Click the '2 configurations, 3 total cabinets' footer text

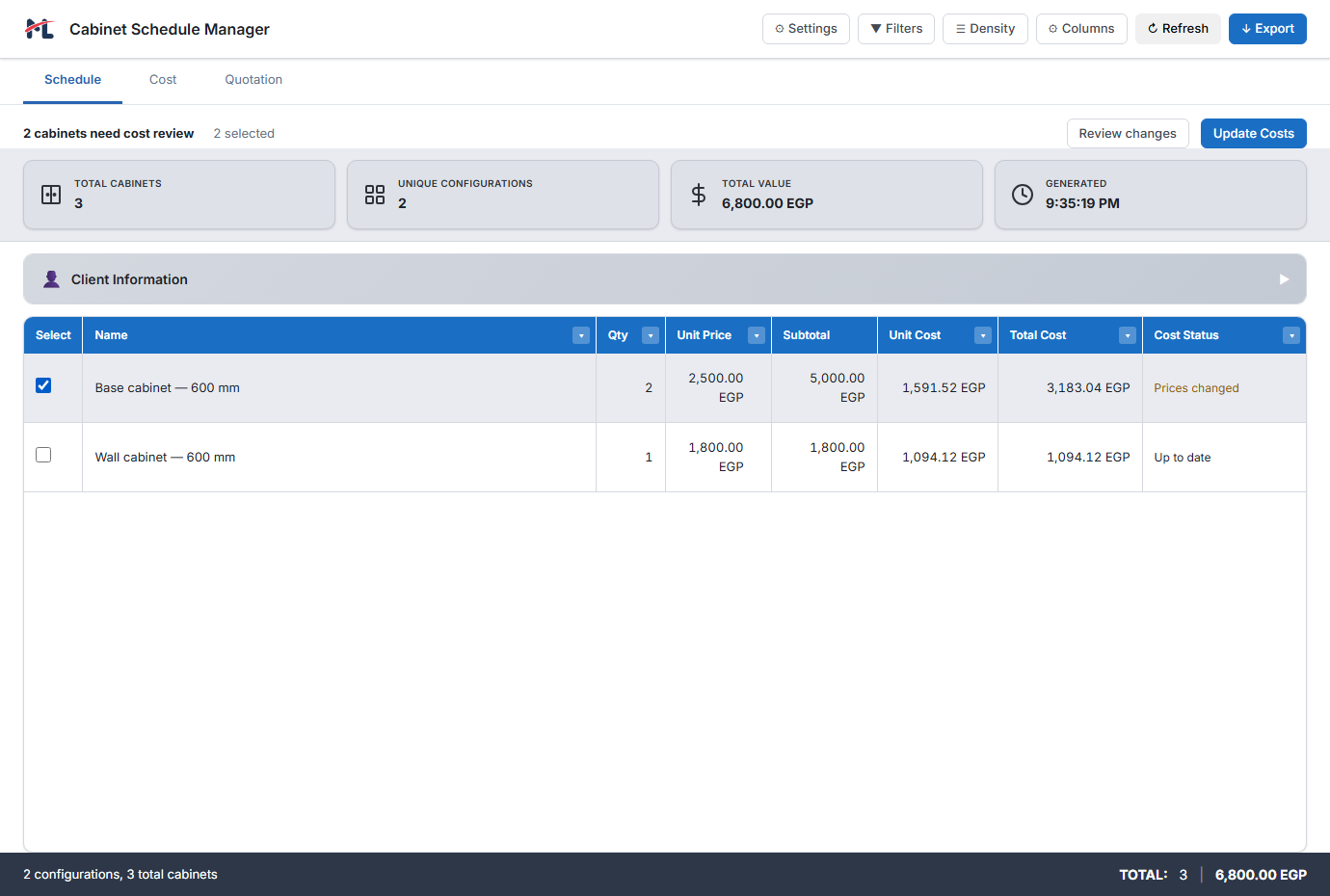tap(120, 875)
